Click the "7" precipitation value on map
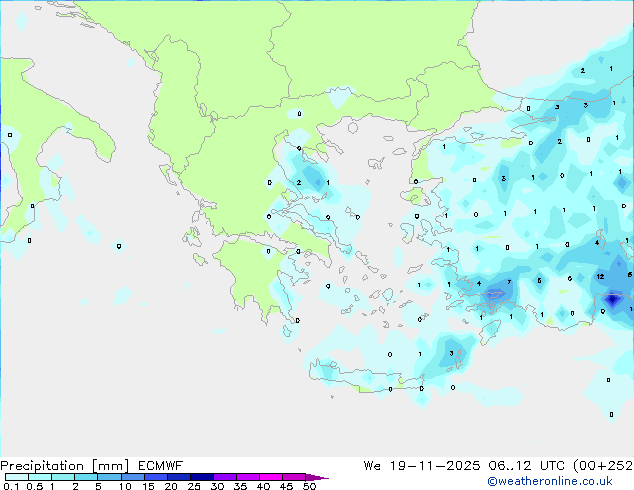Screen dimensions: 634x490 509,282
